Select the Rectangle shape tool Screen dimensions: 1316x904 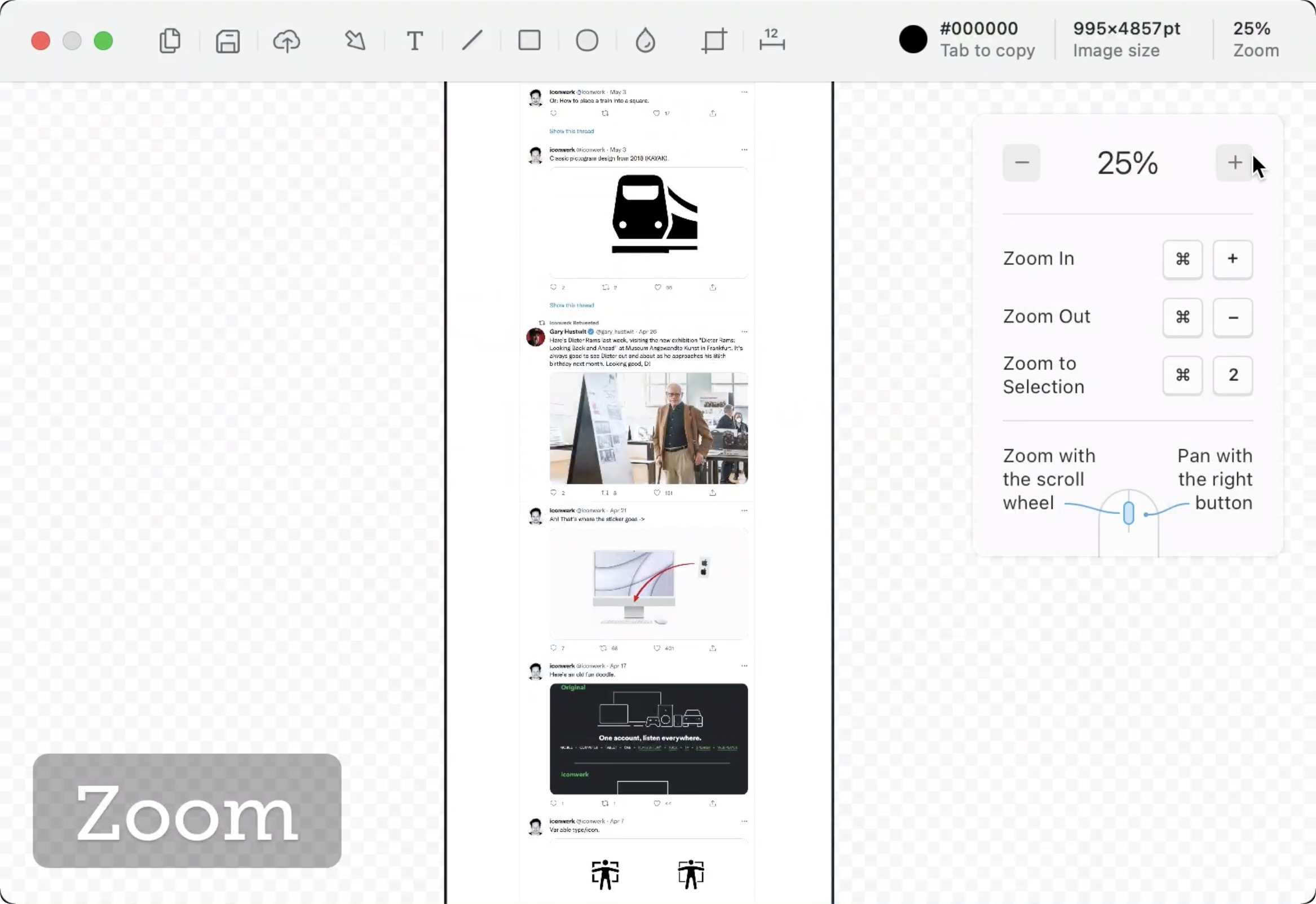[x=529, y=41]
